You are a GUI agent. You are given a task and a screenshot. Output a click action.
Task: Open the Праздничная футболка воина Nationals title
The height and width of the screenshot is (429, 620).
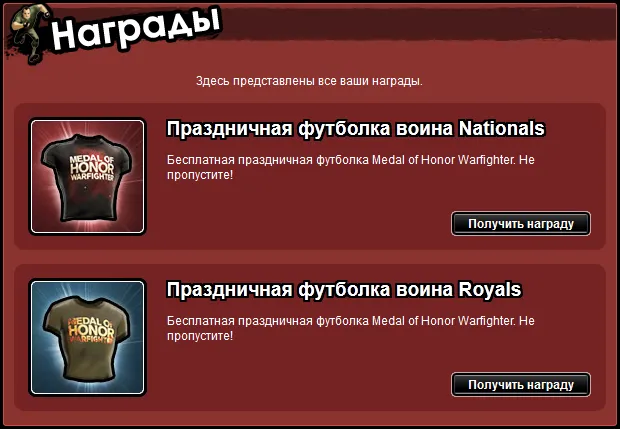pyautogui.click(x=355, y=129)
